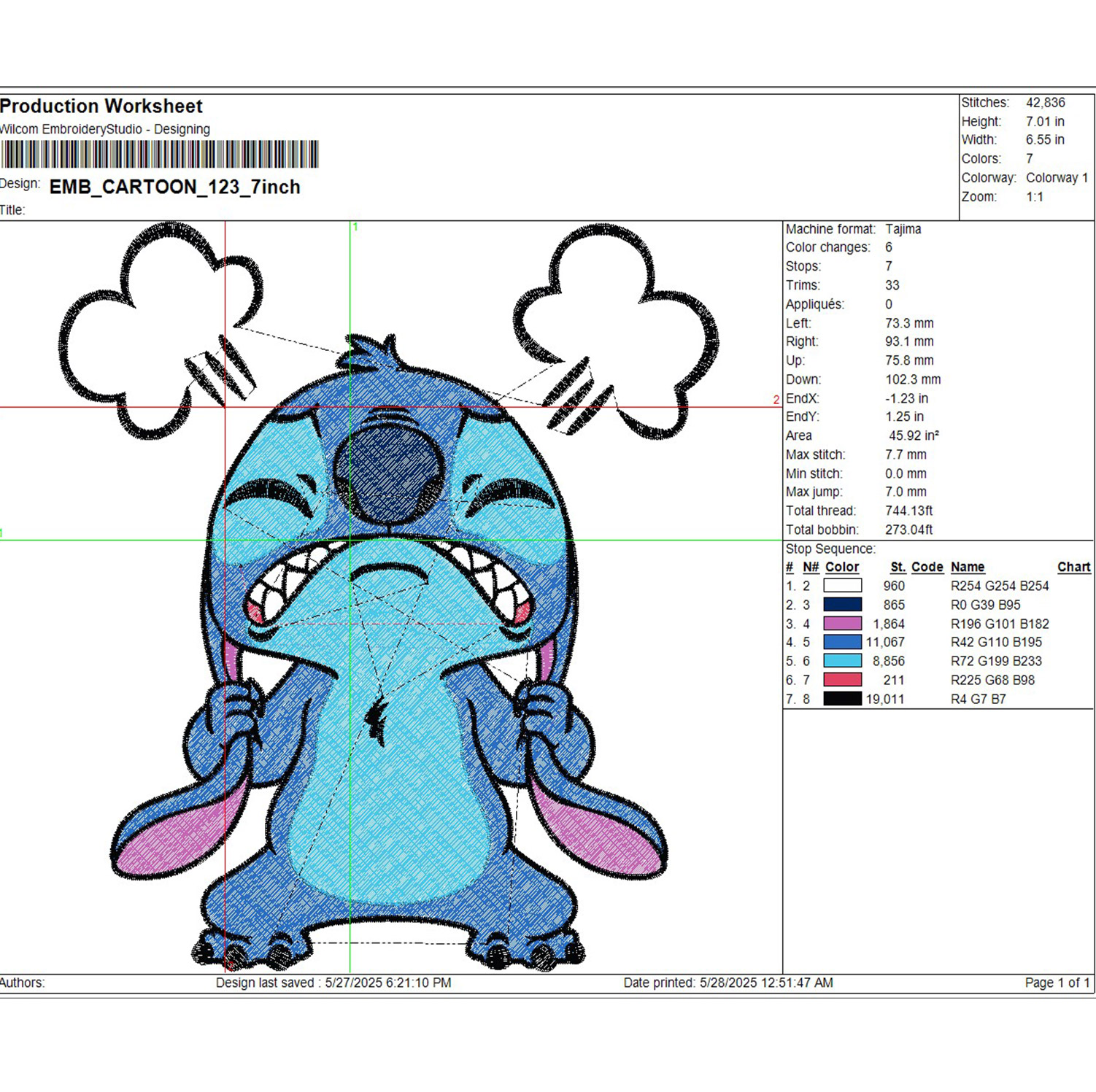Click the Chart column header
The image size is (1096, 1092).
click(x=1073, y=567)
